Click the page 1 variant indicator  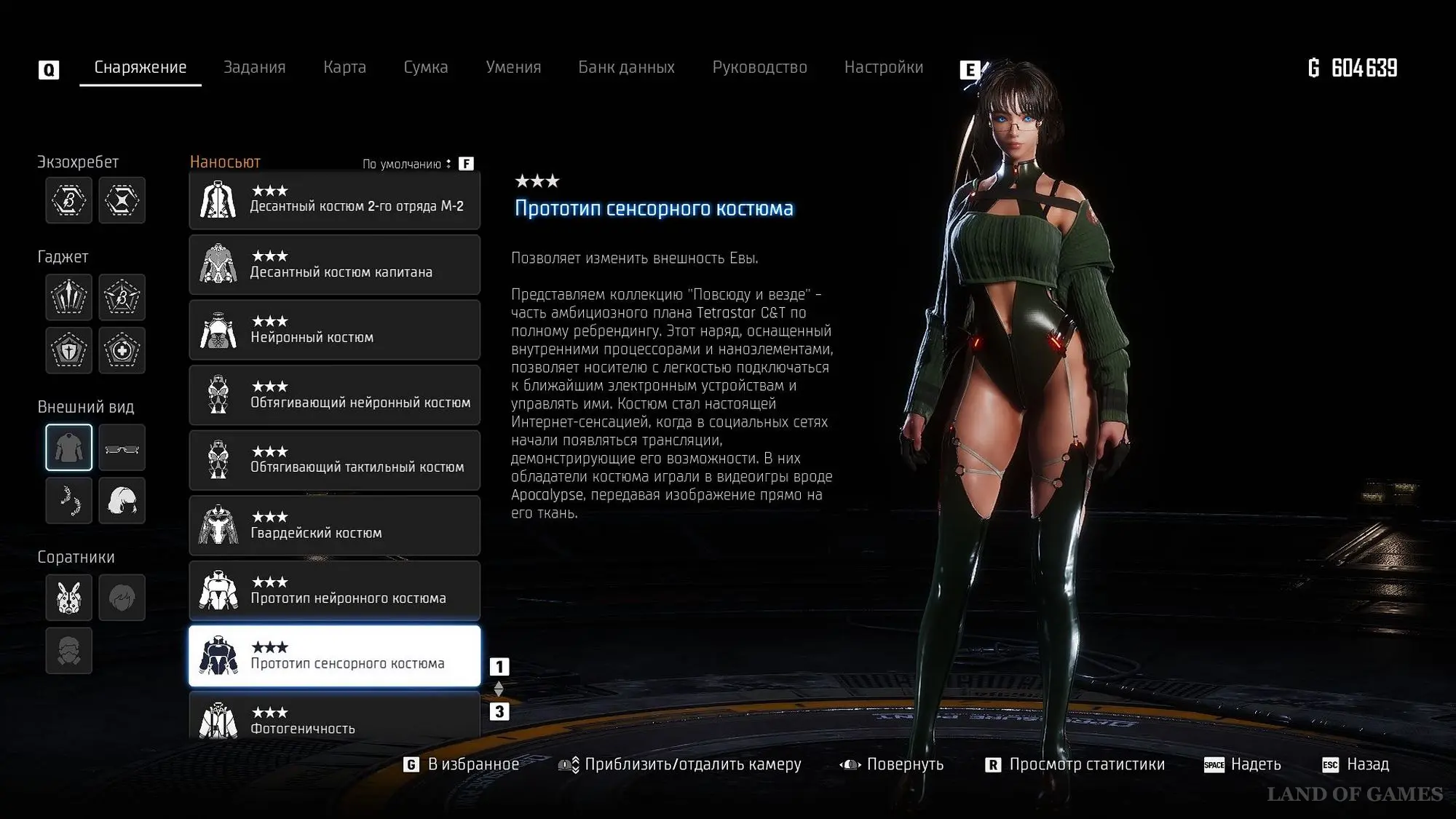[499, 667]
